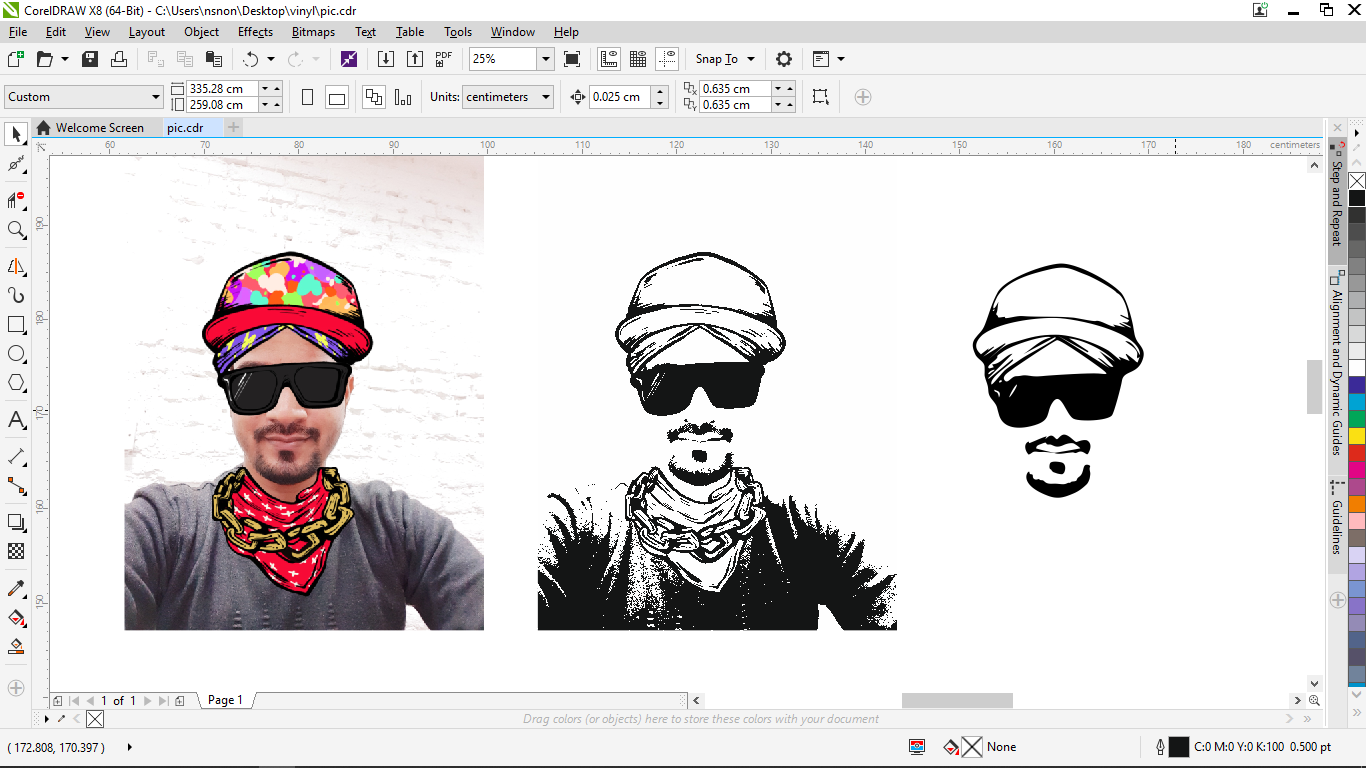Open the Bitmaps menu

point(313,32)
